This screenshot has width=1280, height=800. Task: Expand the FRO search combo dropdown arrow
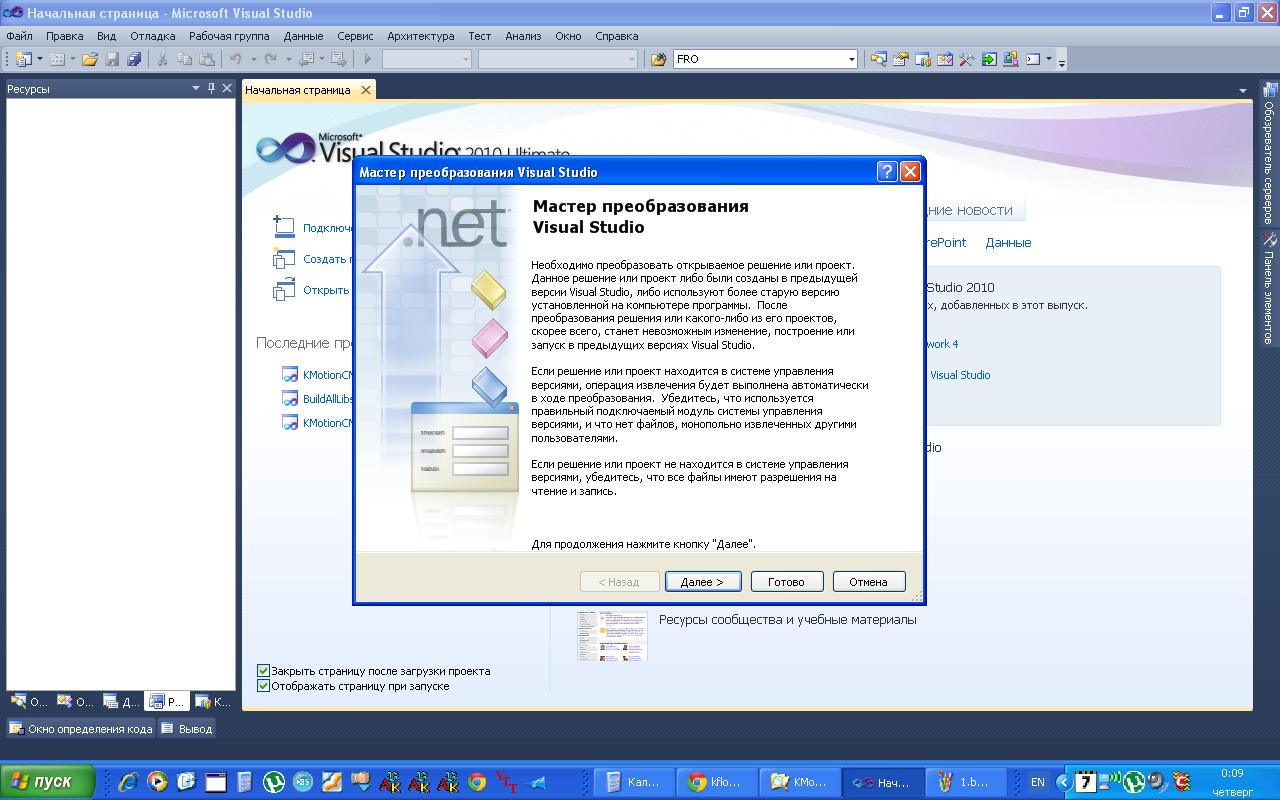tap(851, 60)
